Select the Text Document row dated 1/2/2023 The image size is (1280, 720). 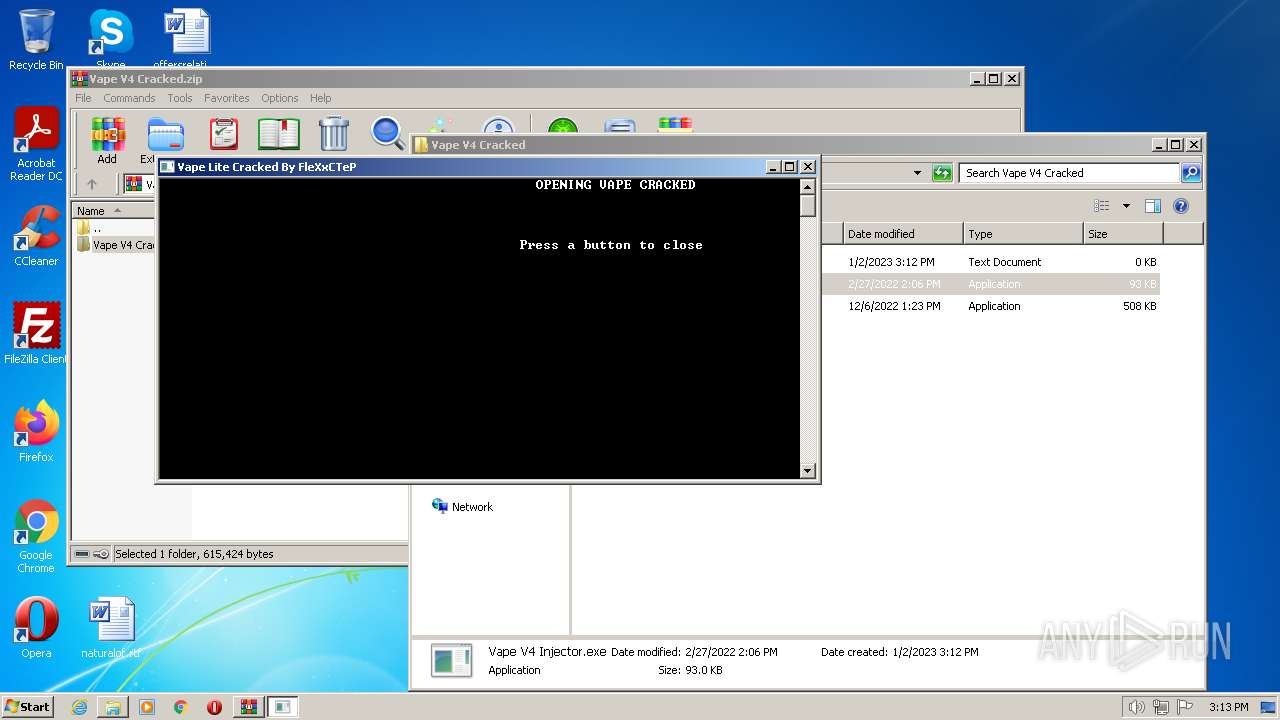coord(990,262)
